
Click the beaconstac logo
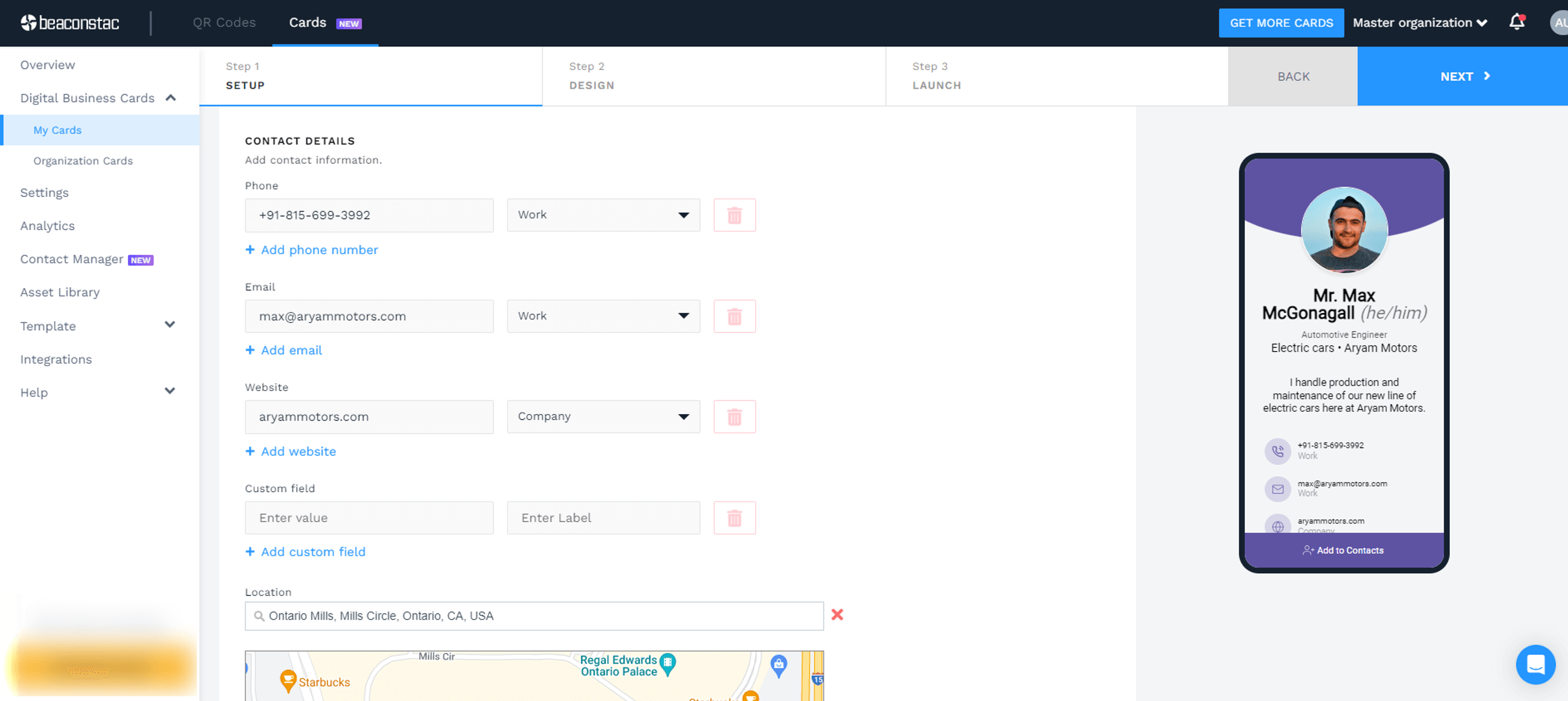pos(70,22)
